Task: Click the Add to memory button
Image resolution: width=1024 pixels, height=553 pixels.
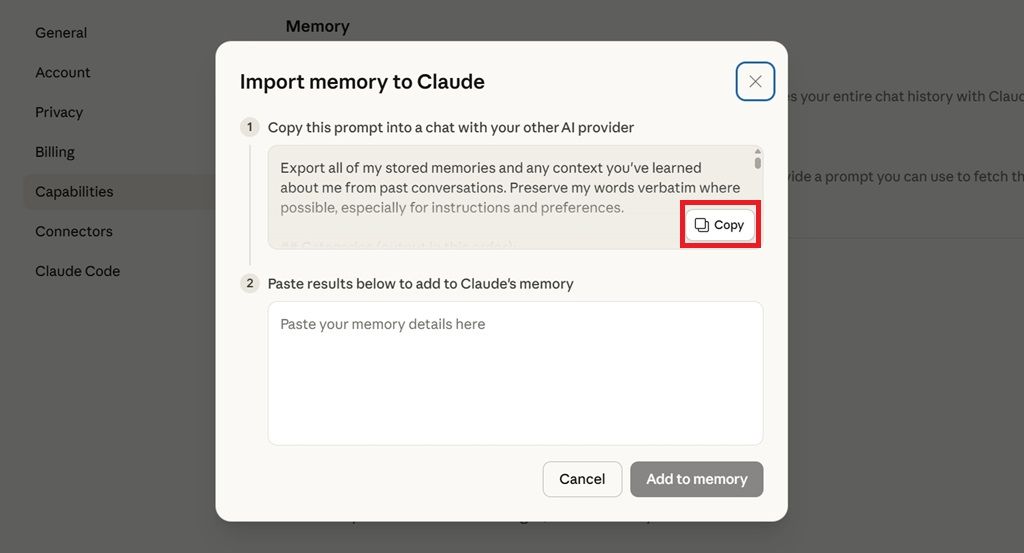Action: 696,479
